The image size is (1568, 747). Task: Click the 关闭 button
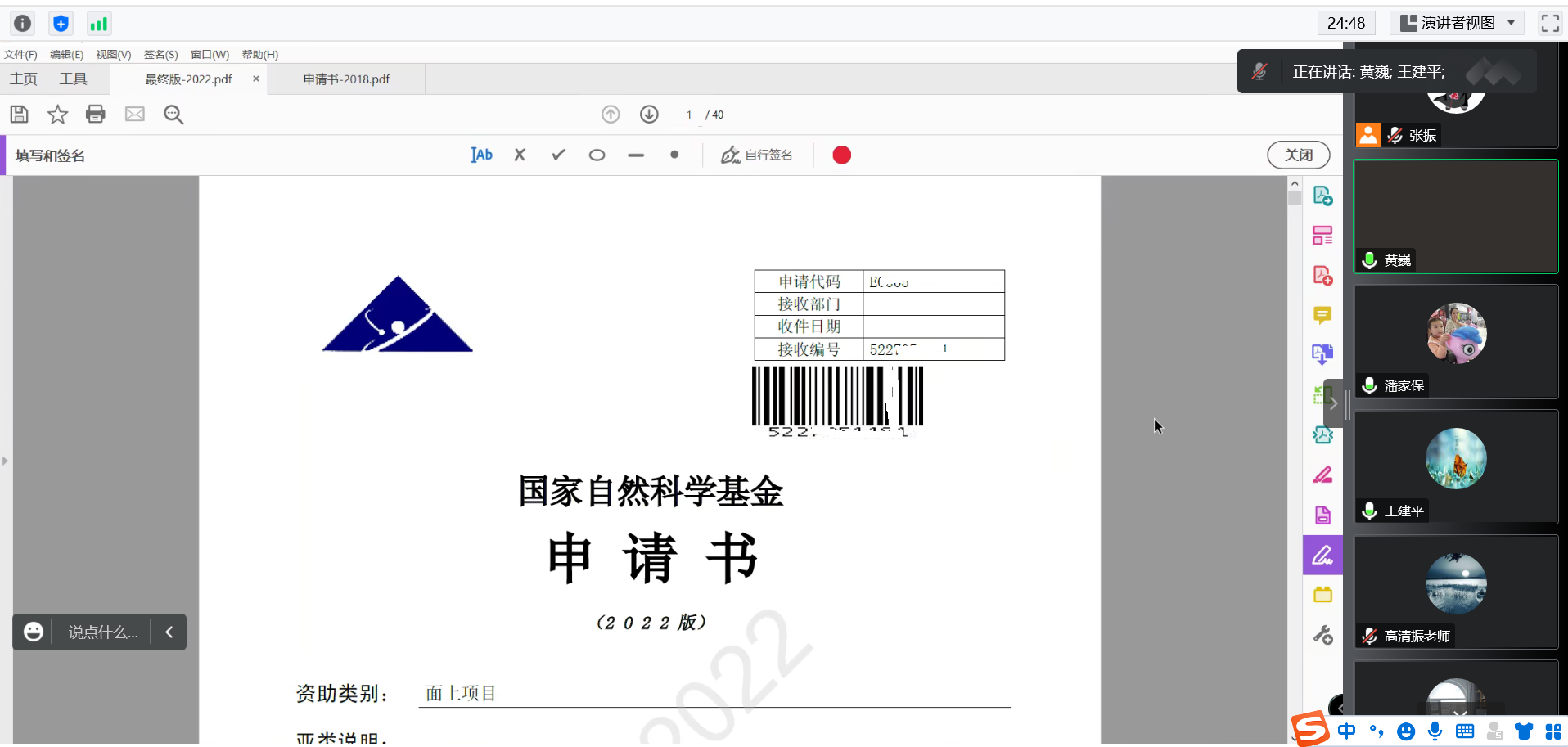(x=1298, y=155)
